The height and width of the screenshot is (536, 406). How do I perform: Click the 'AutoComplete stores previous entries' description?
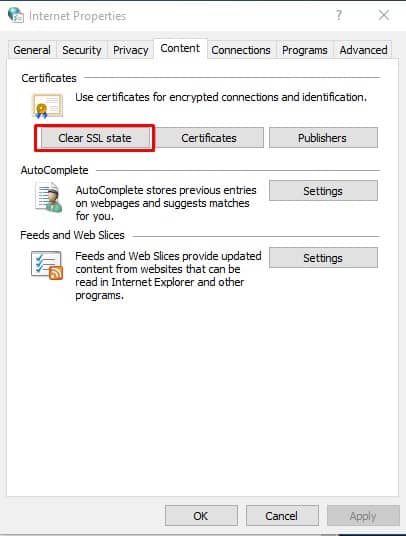tap(166, 203)
